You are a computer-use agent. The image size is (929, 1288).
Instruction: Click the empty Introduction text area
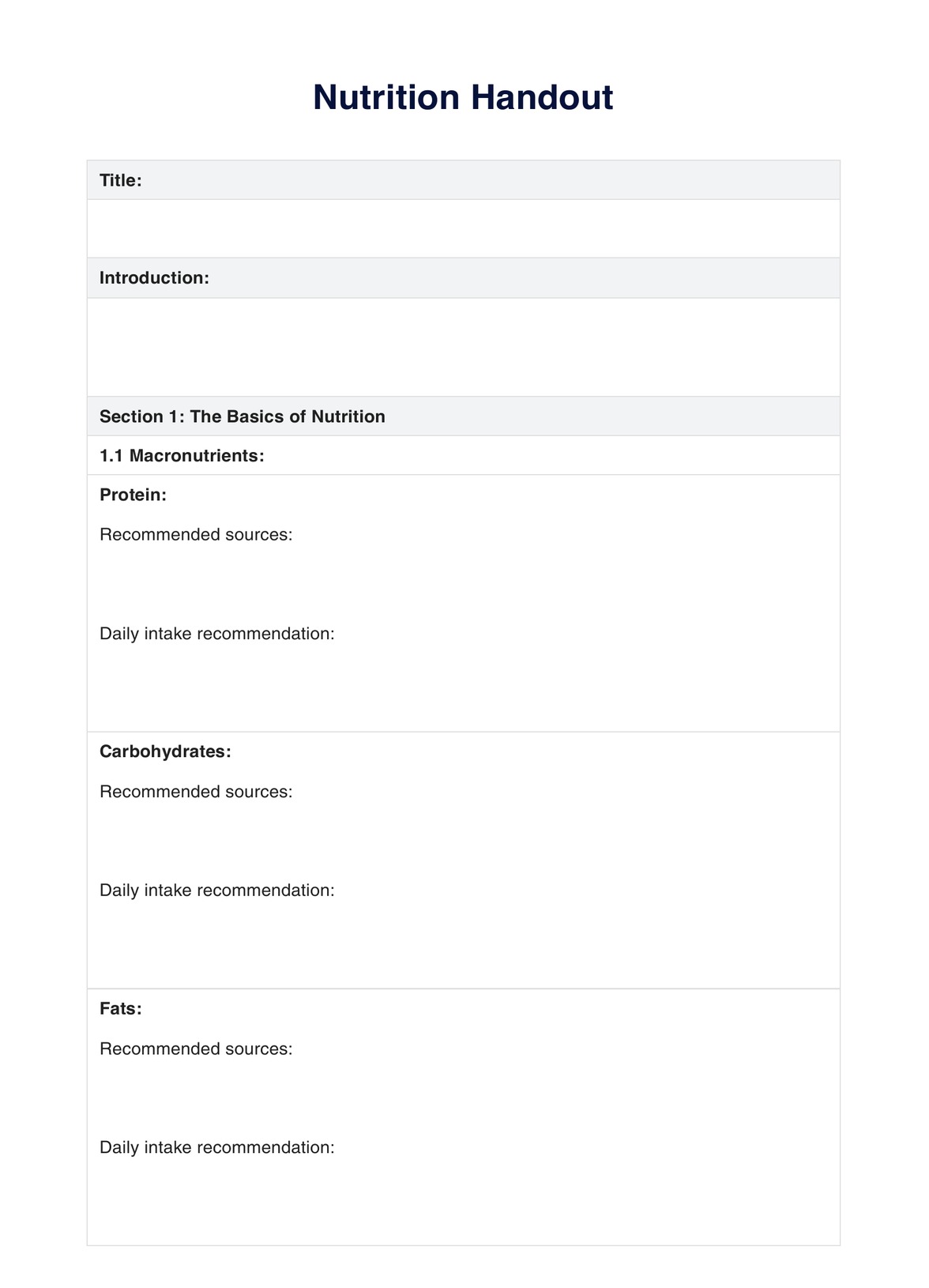tap(463, 347)
